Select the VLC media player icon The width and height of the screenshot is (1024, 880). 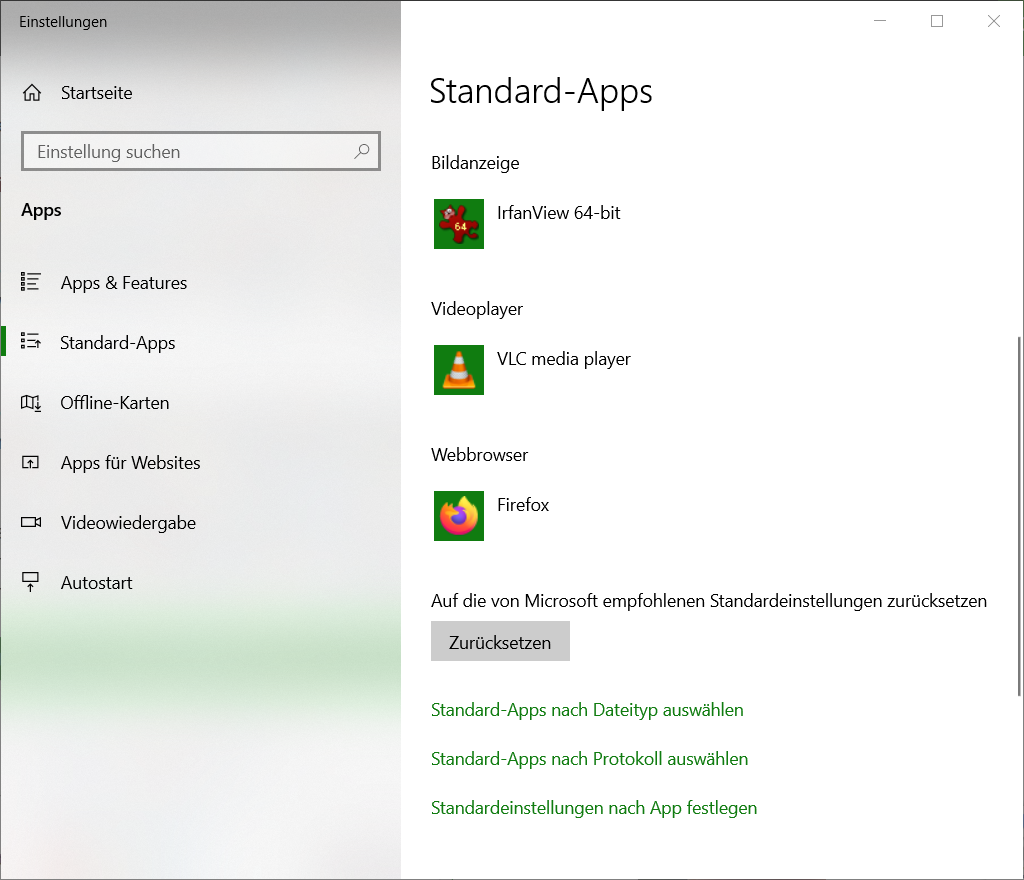pyautogui.click(x=458, y=370)
